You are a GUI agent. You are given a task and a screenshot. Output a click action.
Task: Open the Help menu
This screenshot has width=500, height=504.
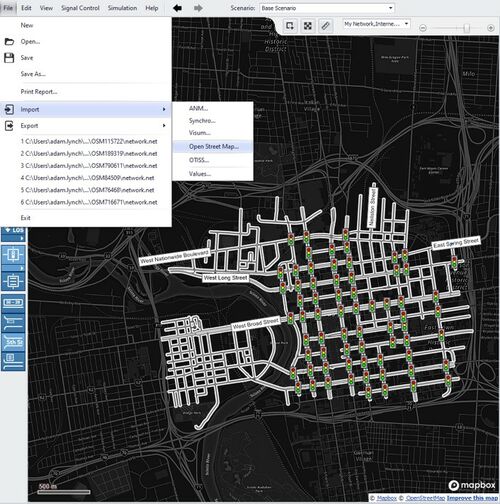(x=152, y=8)
